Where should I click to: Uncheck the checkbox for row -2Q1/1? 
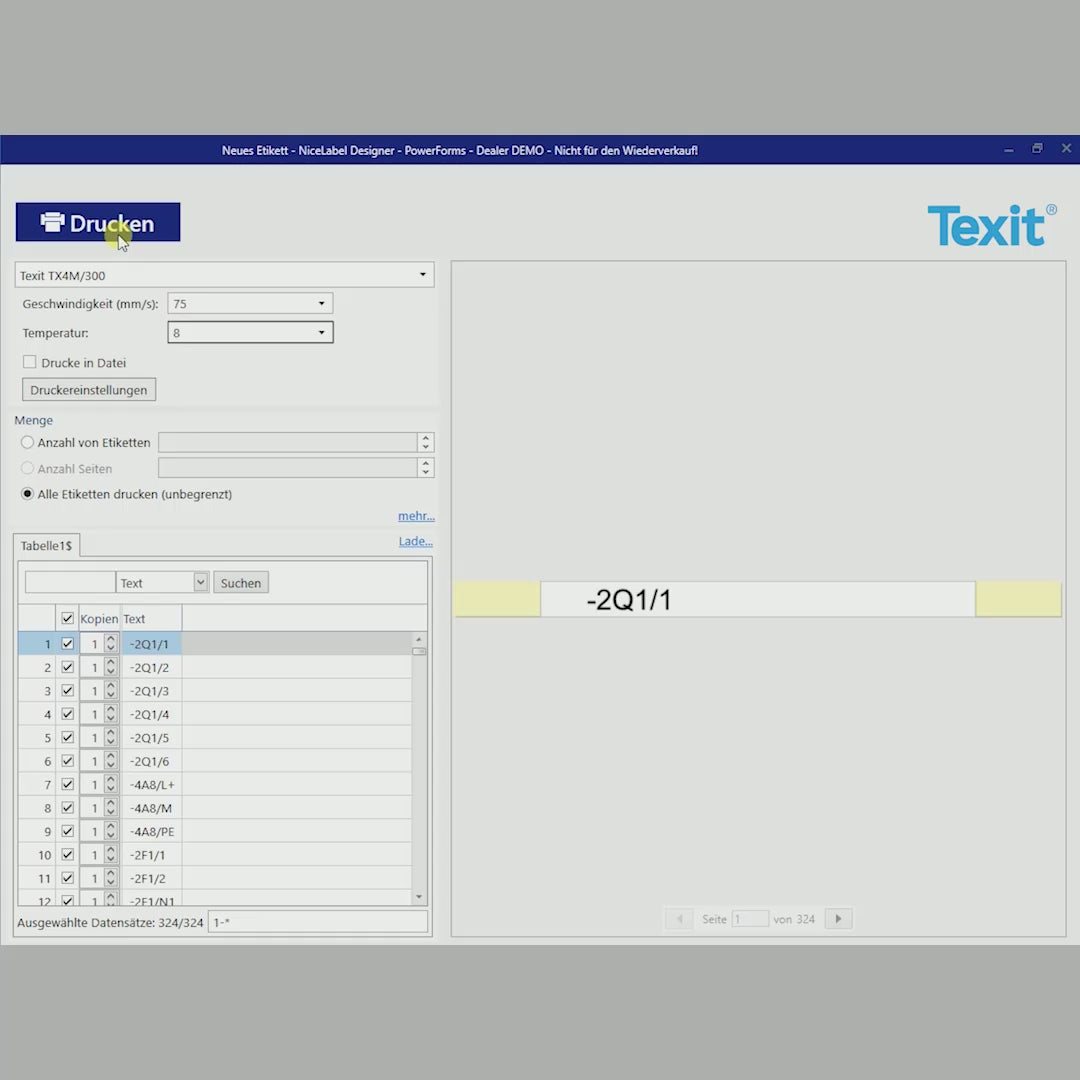[x=68, y=643]
